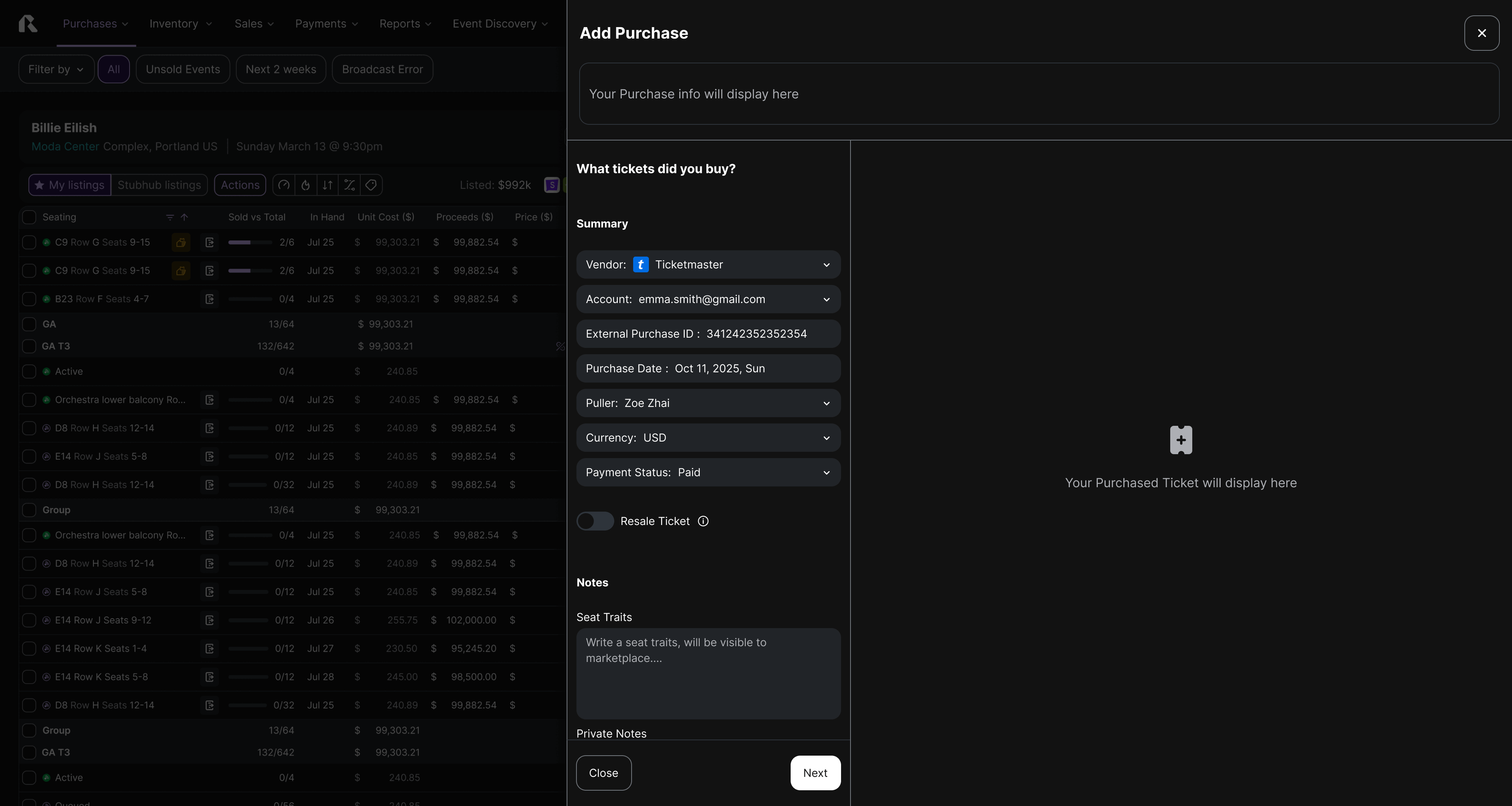
Task: Click the speedometer icon in listings toolbar
Action: pyautogui.click(x=283, y=185)
